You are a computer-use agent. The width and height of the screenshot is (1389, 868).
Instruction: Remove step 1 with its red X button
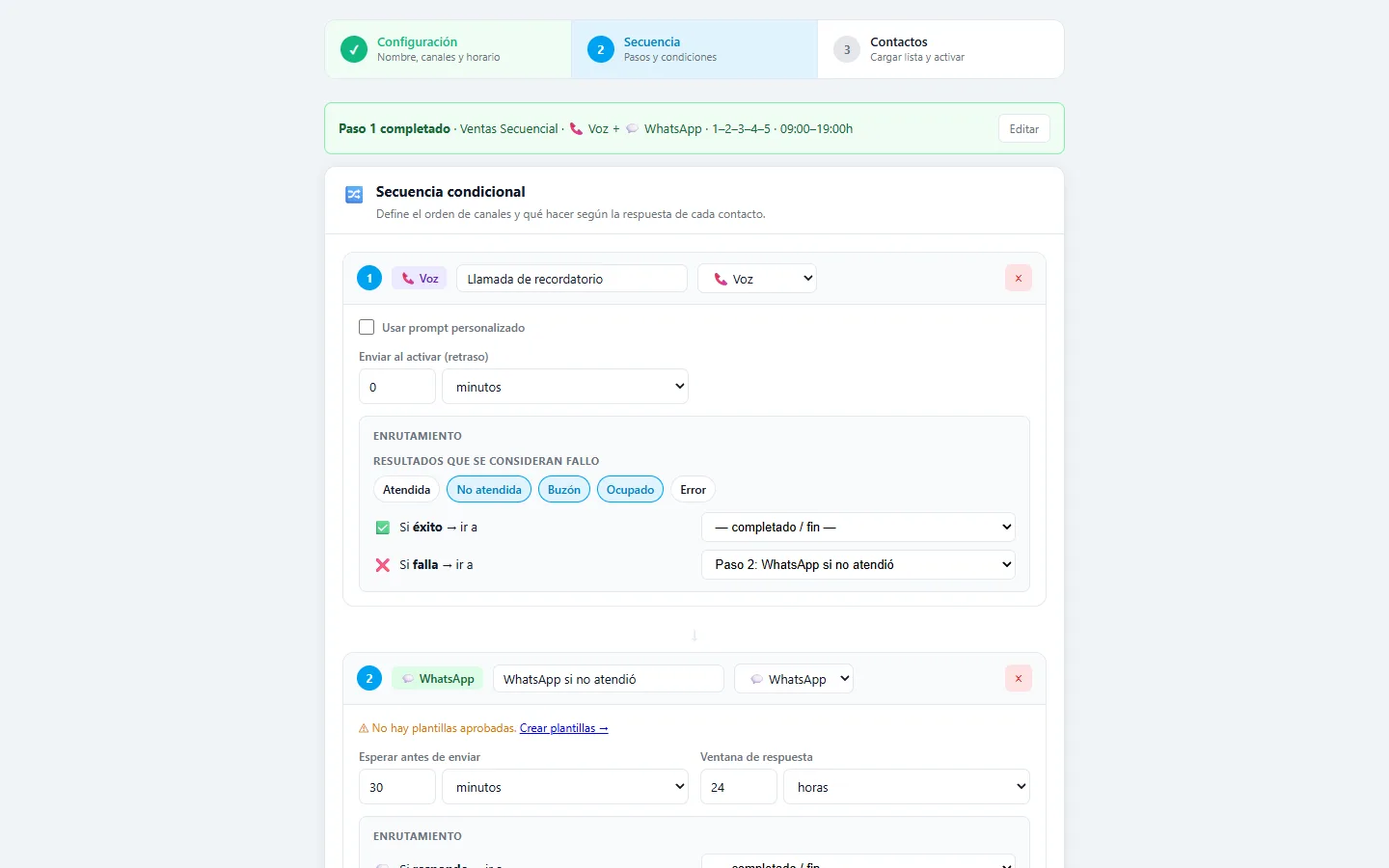[1019, 278]
